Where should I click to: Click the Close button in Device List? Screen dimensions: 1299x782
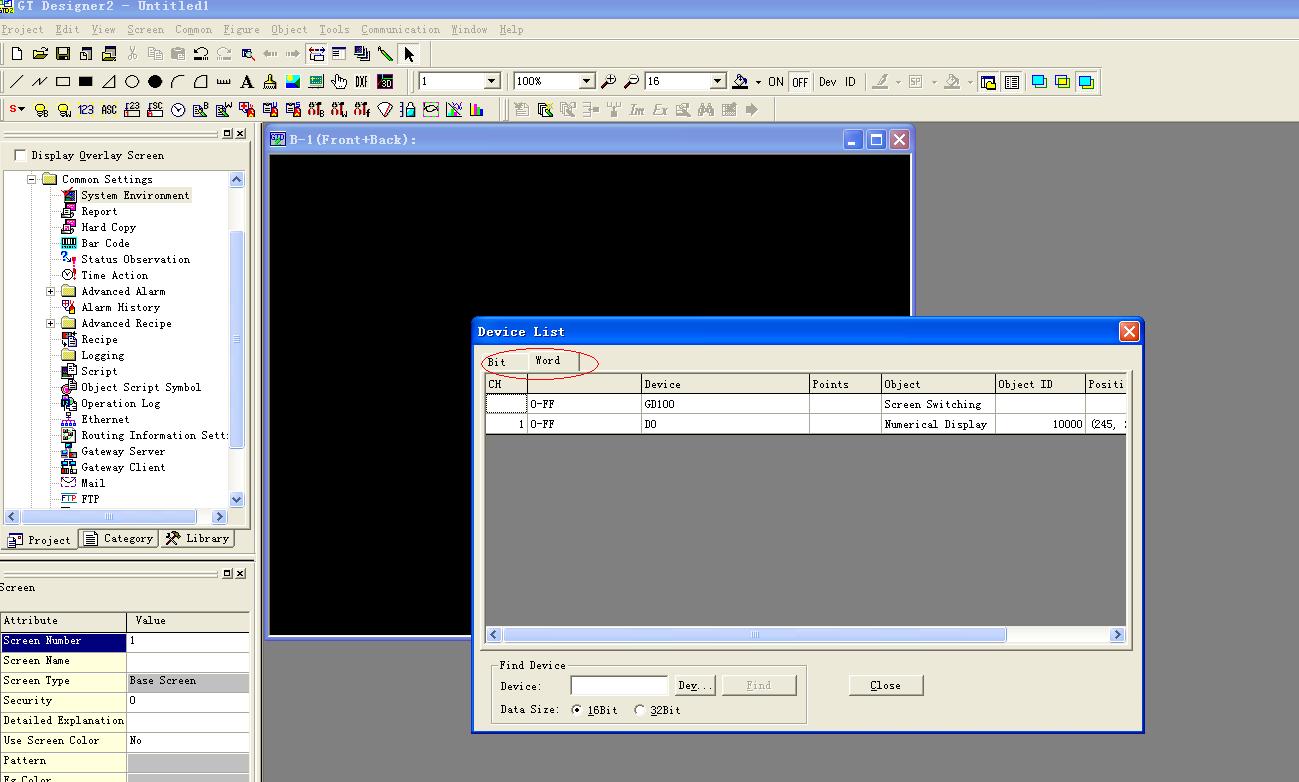coord(885,686)
